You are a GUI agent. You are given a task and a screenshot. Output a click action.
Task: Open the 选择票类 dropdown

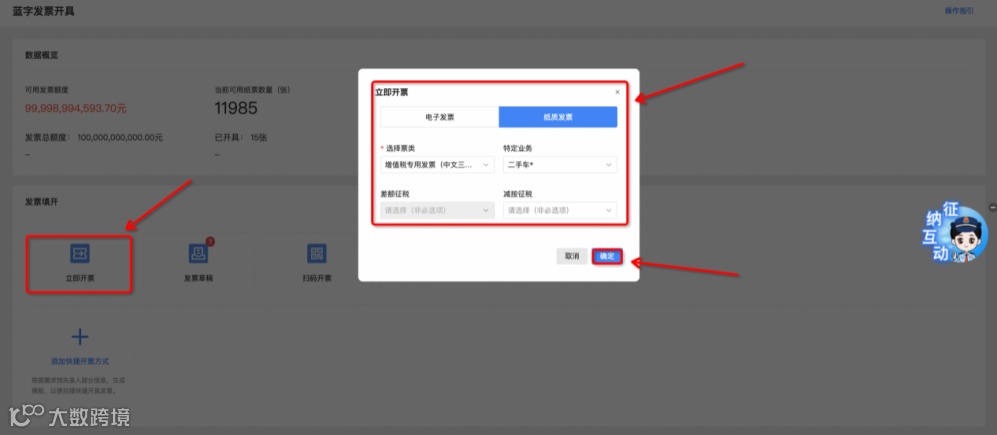click(437, 165)
